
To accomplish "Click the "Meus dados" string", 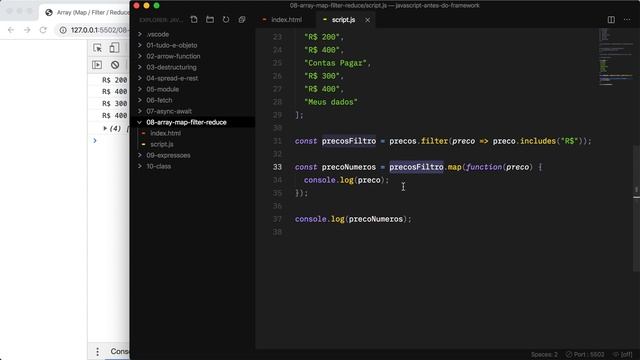I will (331, 102).
